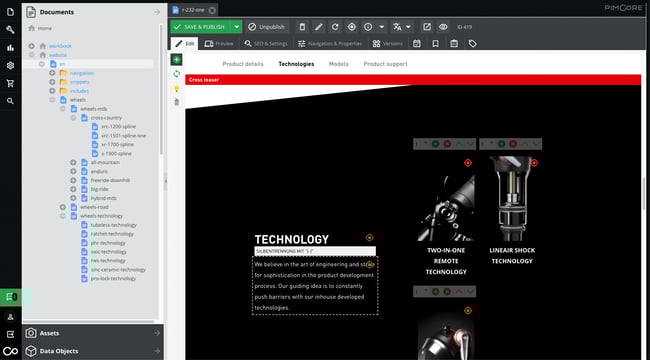Reload the document with refresh icon

[x=335, y=27]
